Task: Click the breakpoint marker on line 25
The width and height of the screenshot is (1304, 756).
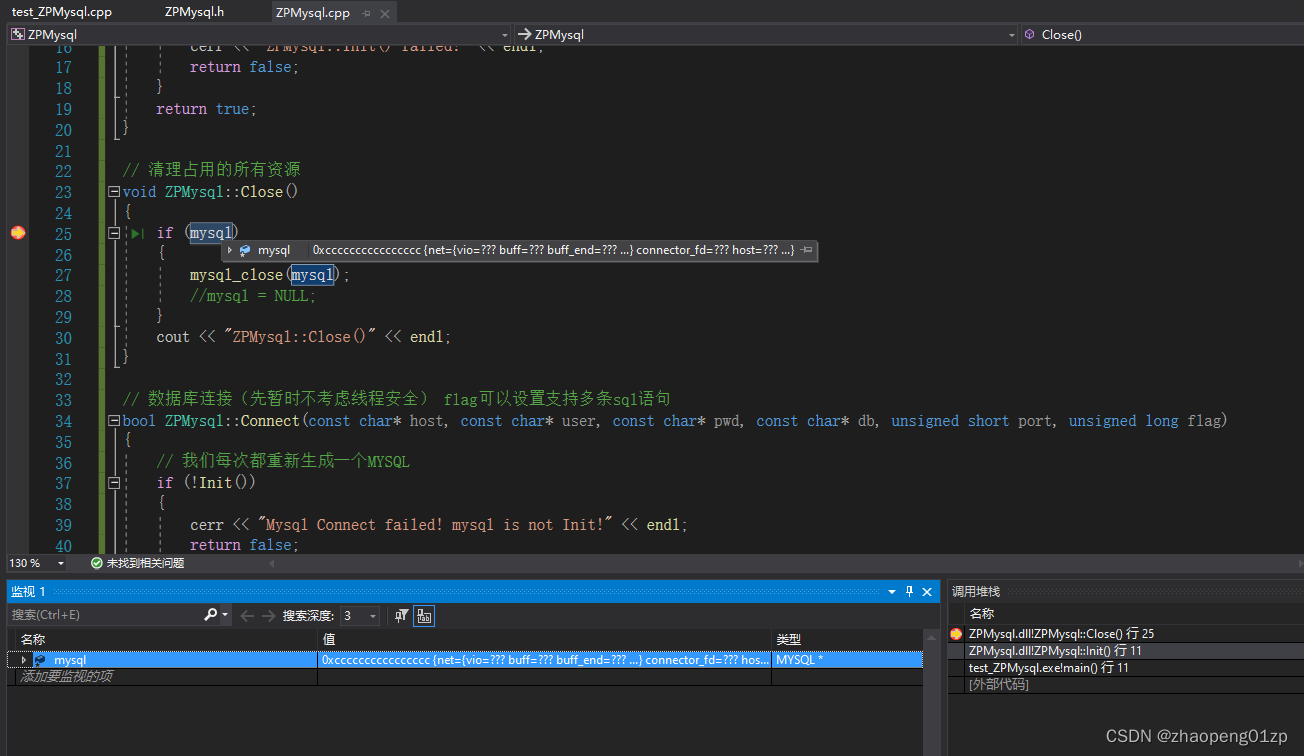Action: point(17,233)
